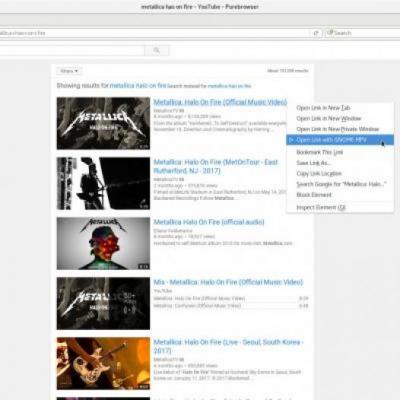Click the Live Seoul guitar thumbnail
The height and width of the screenshot is (400, 400).
pyautogui.click(x=103, y=363)
